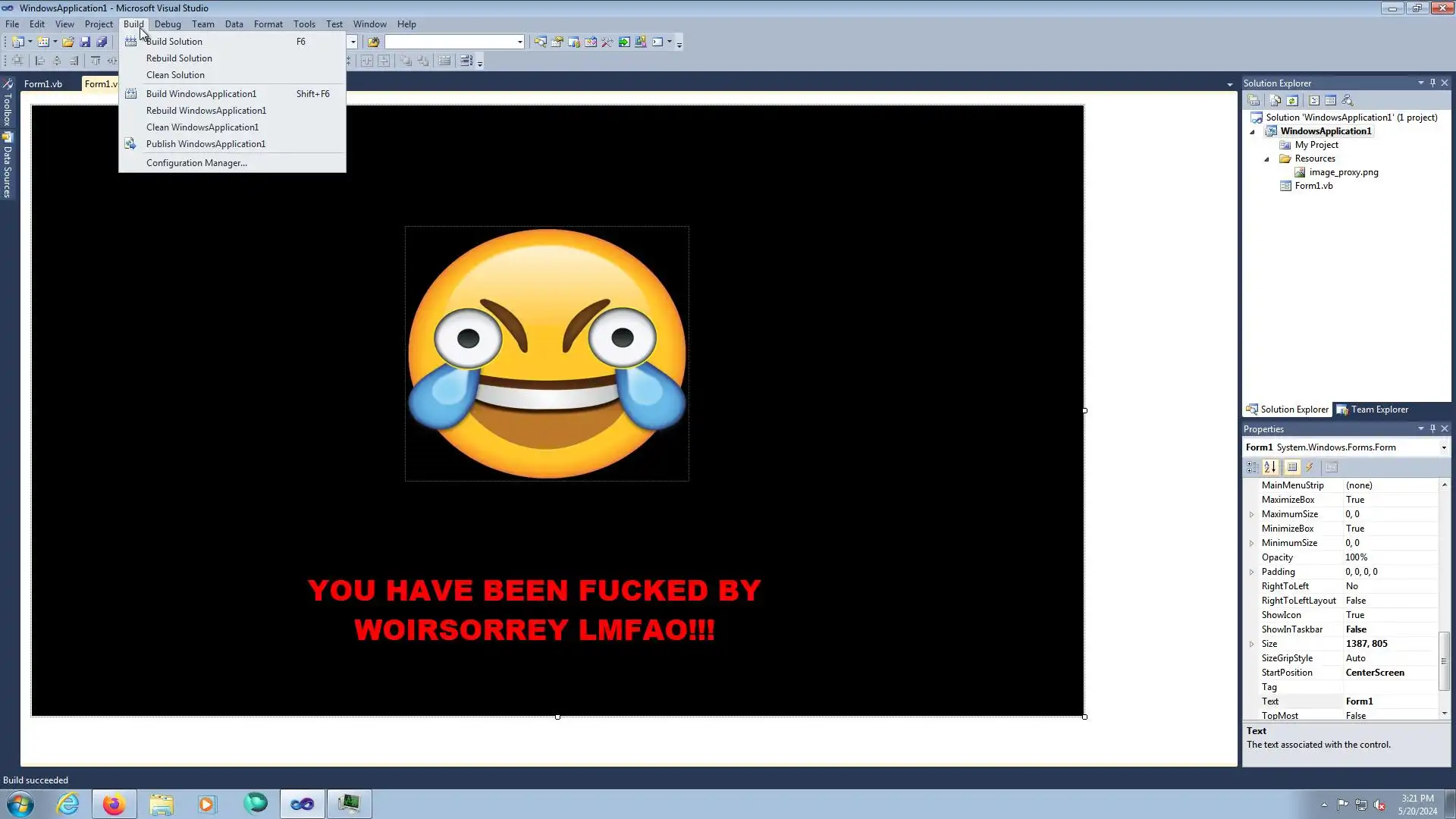Click View Class Diagram icon in Solution Explorer

[x=1348, y=101]
